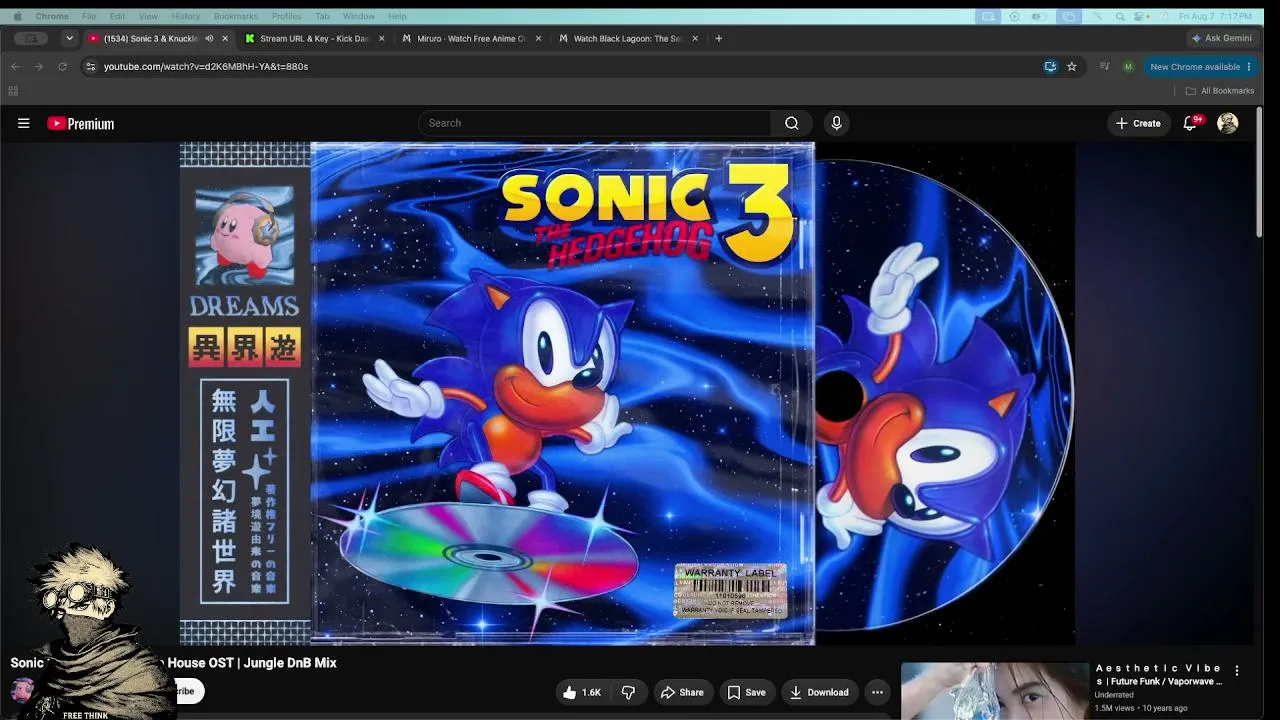Click the Create button
Viewport: 1280px width, 720px height.
click(x=1138, y=123)
